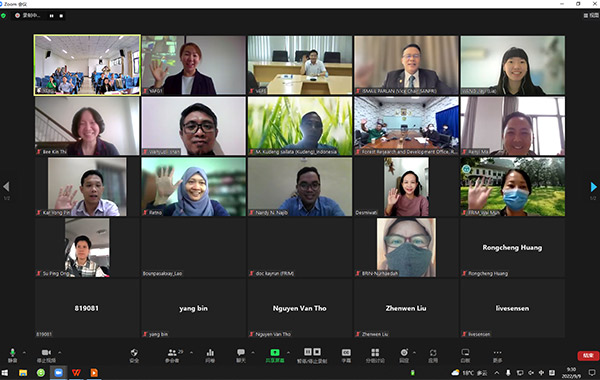Click the green Share Screen button
Viewport: 600px width, 380px height.
click(275, 355)
